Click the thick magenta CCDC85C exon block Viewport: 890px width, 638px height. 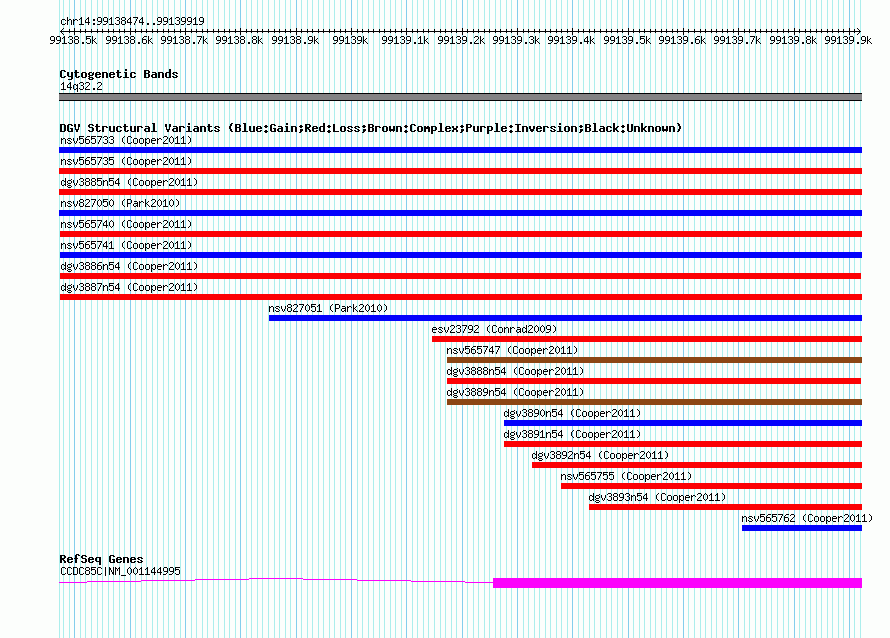pyautogui.click(x=678, y=583)
